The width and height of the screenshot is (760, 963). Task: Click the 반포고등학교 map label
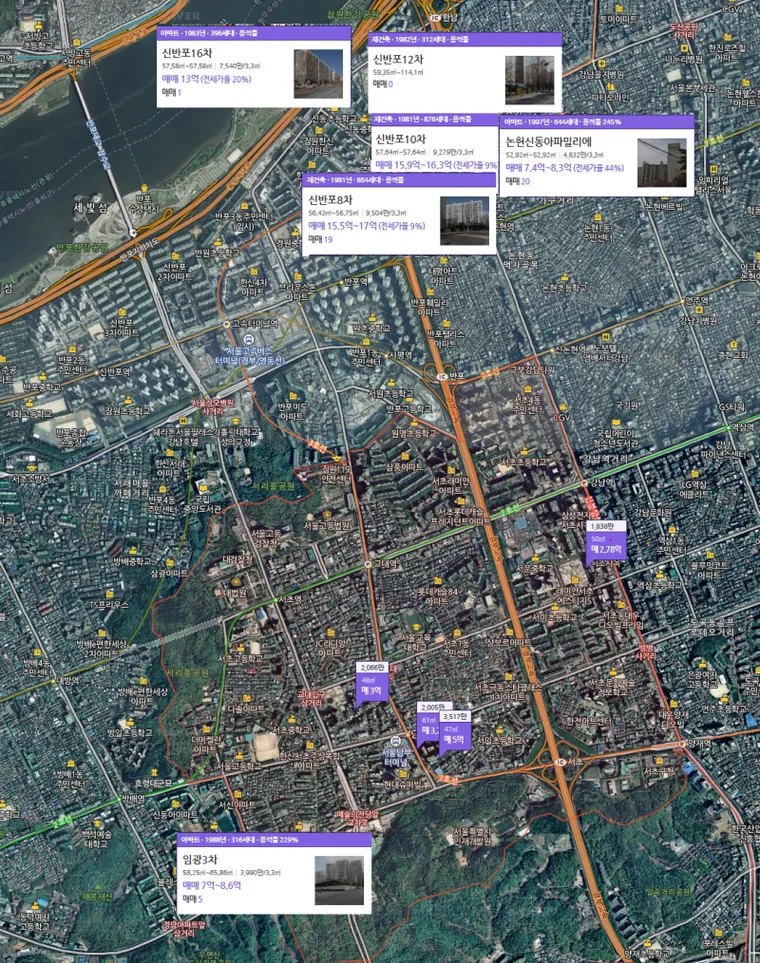(x=409, y=409)
